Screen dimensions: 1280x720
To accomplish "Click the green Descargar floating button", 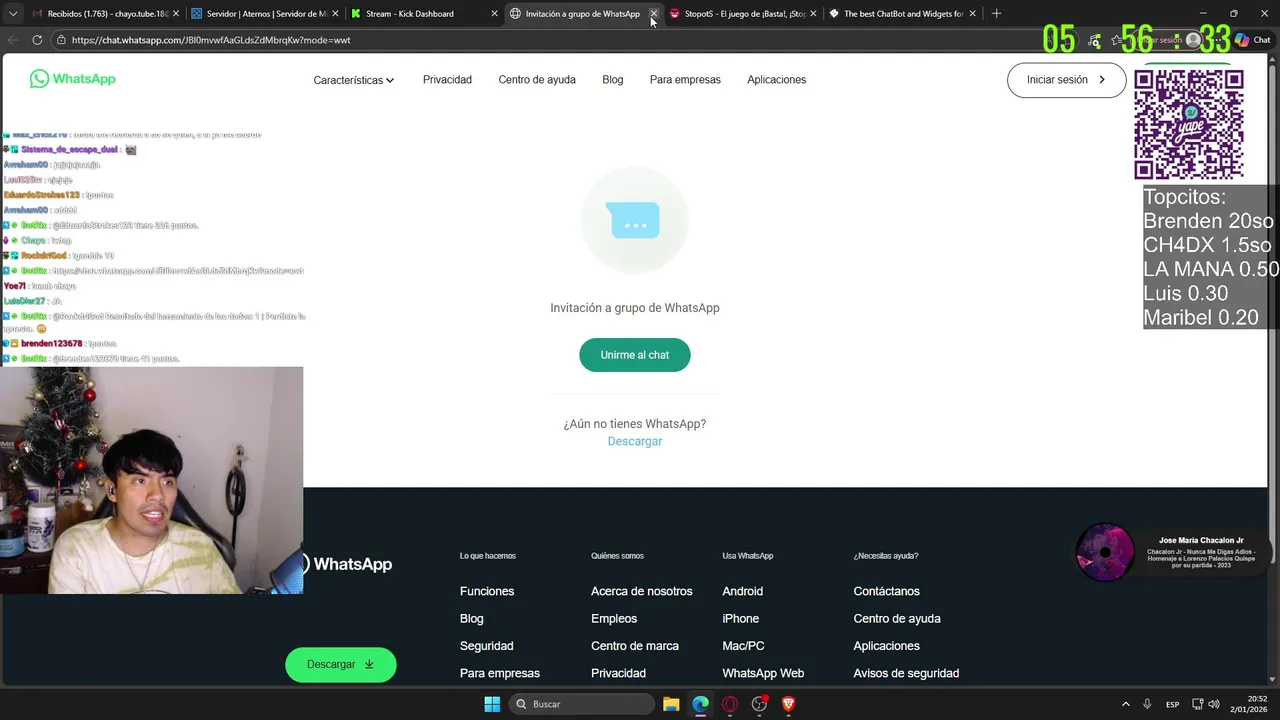I will tap(341, 664).
